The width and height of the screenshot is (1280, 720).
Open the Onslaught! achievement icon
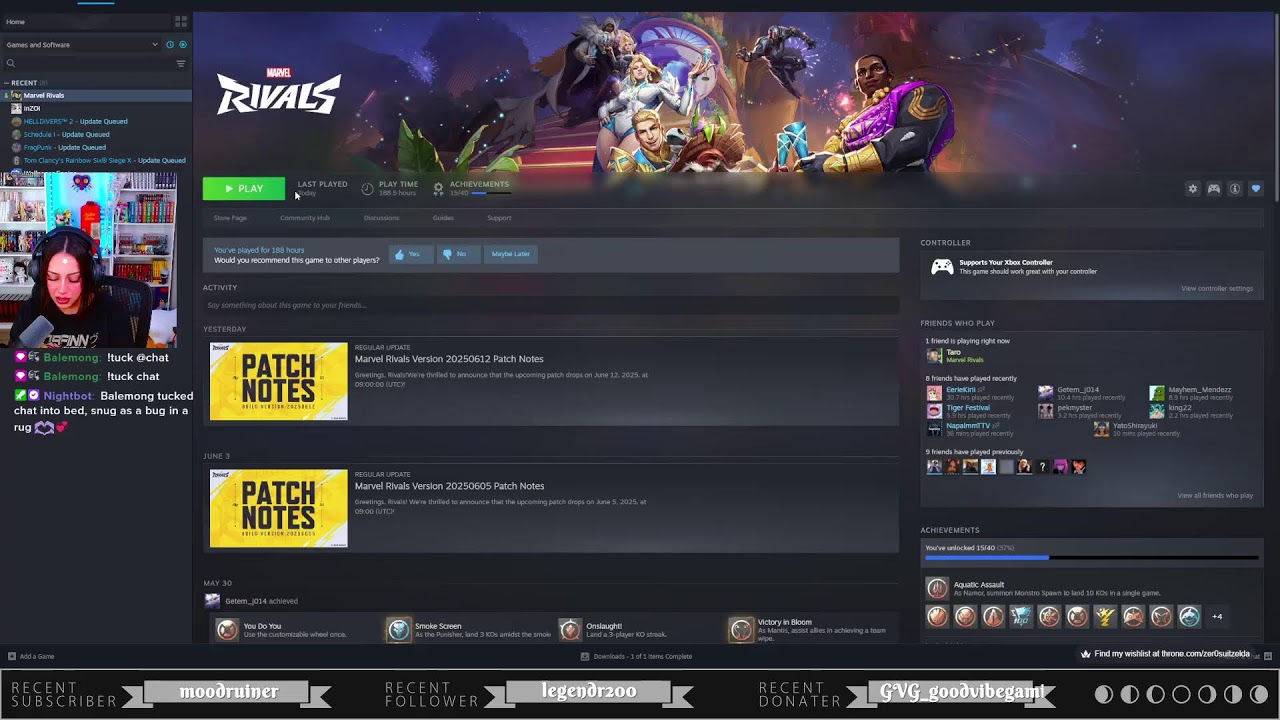[x=570, y=629]
